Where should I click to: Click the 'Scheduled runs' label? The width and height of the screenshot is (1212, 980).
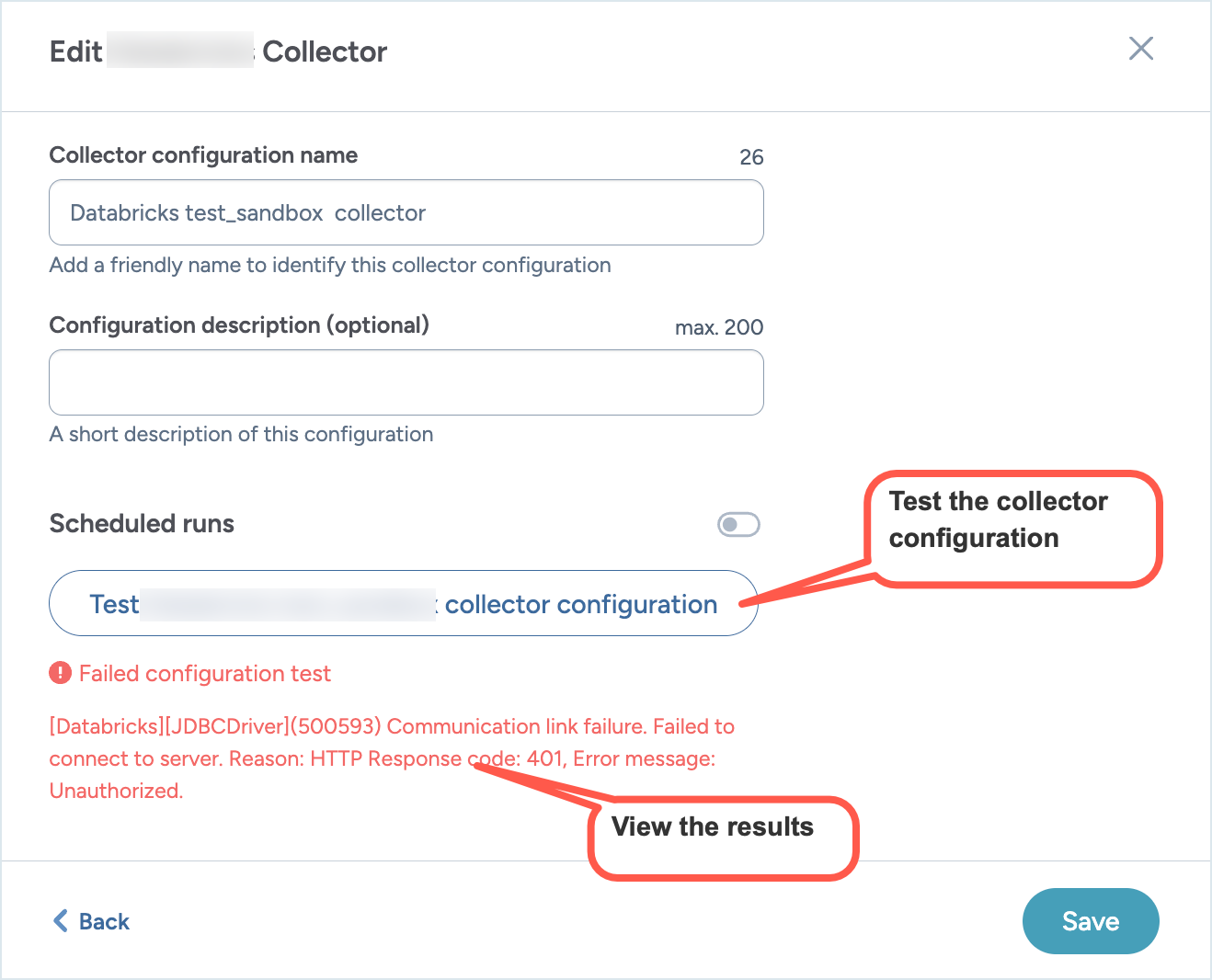tap(142, 523)
